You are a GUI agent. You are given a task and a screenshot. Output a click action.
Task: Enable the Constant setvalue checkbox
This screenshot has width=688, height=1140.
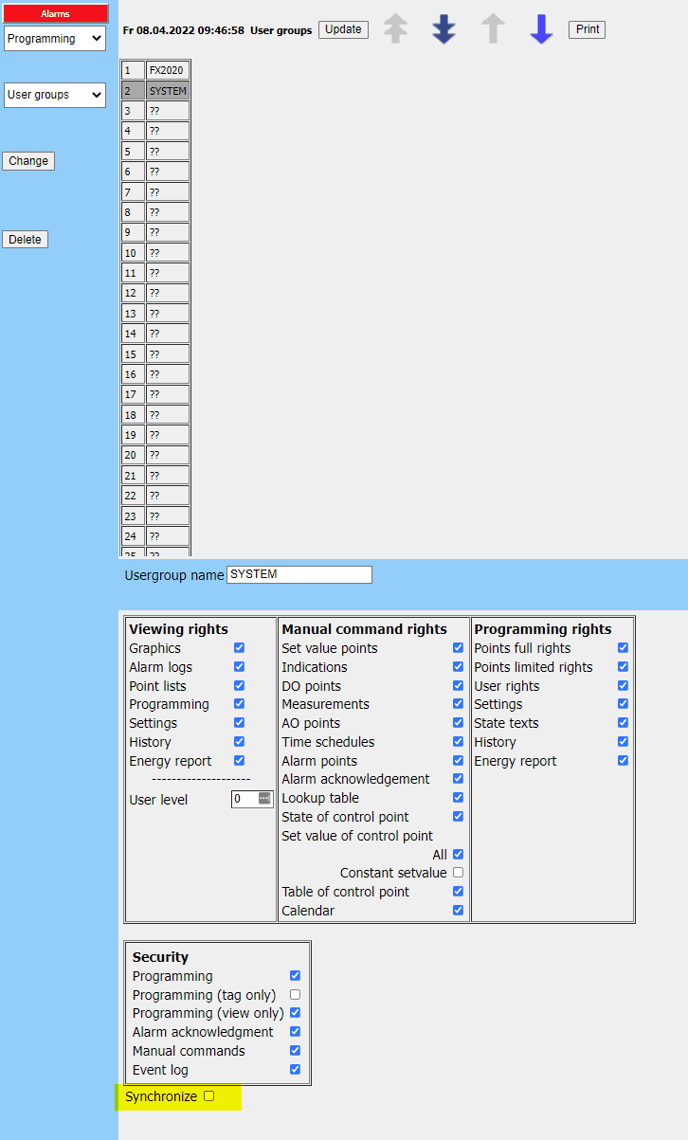coord(458,872)
